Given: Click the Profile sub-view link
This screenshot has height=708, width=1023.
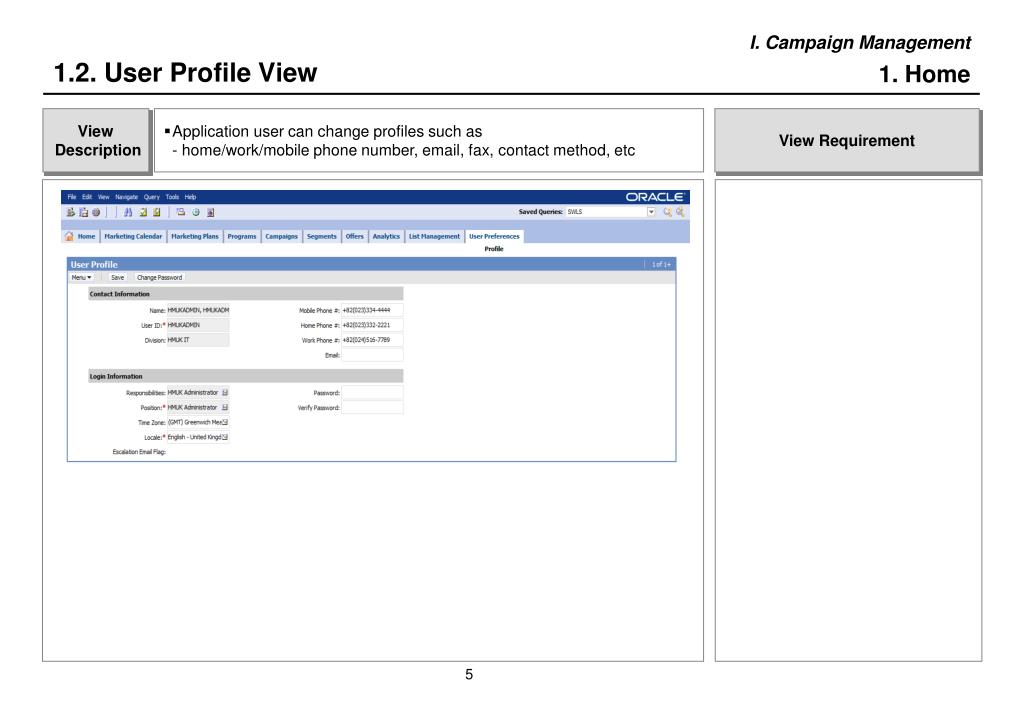Looking at the screenshot, I should pyautogui.click(x=494, y=249).
